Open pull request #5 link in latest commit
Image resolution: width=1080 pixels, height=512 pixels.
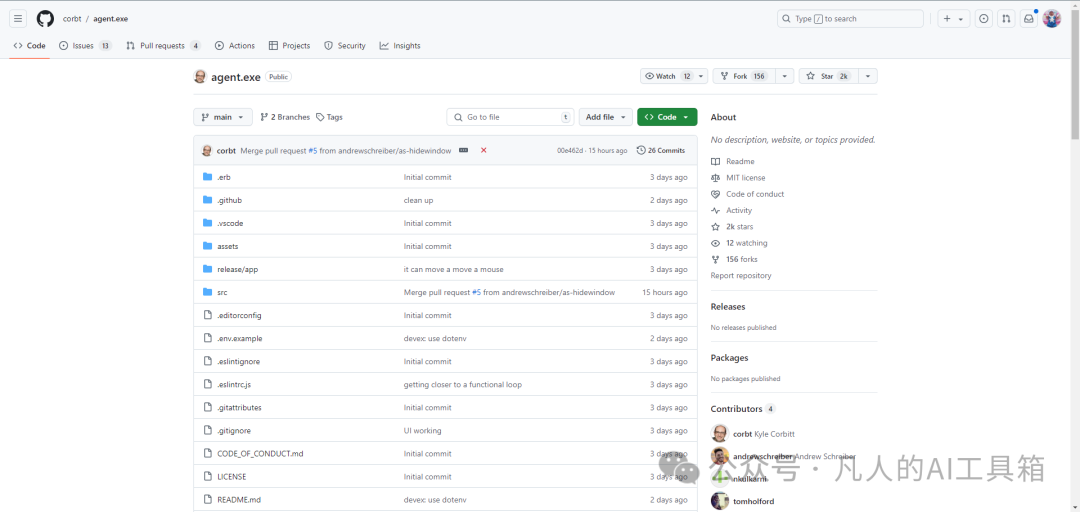[313, 150]
